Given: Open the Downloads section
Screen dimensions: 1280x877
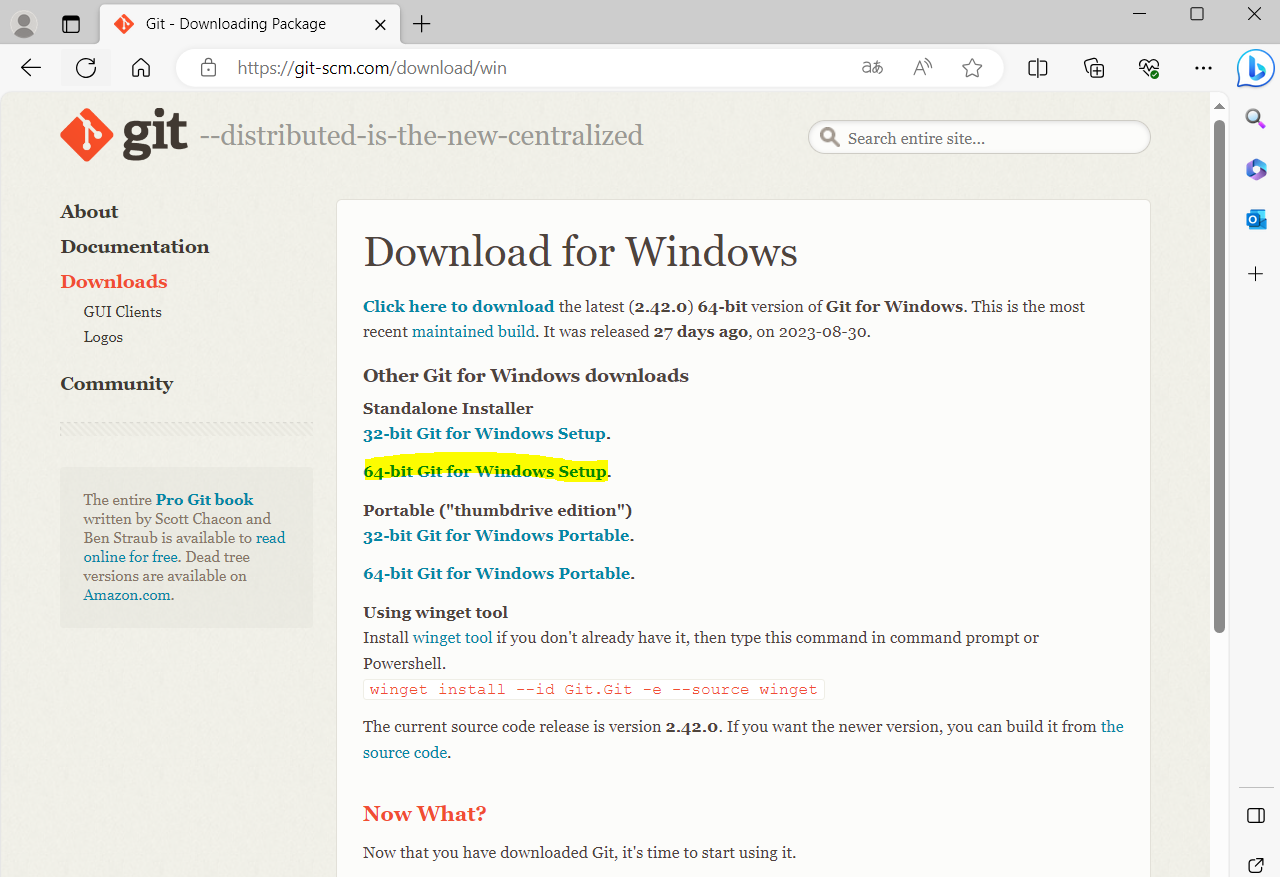Looking at the screenshot, I should point(114,281).
